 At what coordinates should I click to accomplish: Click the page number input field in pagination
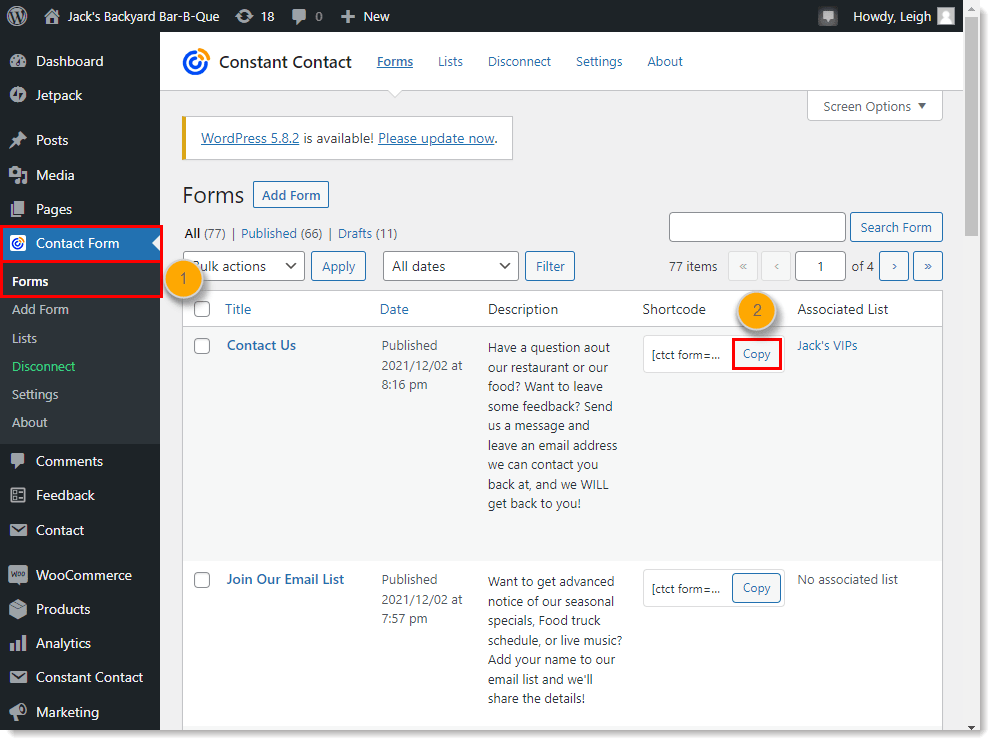[x=819, y=266]
